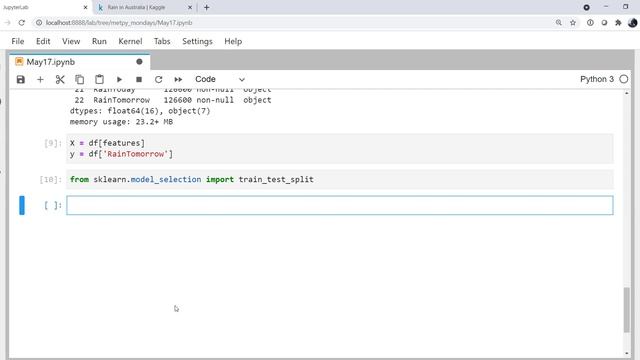Open a new browser tab
Screen dimensions: 640x360
(x=207, y=7)
